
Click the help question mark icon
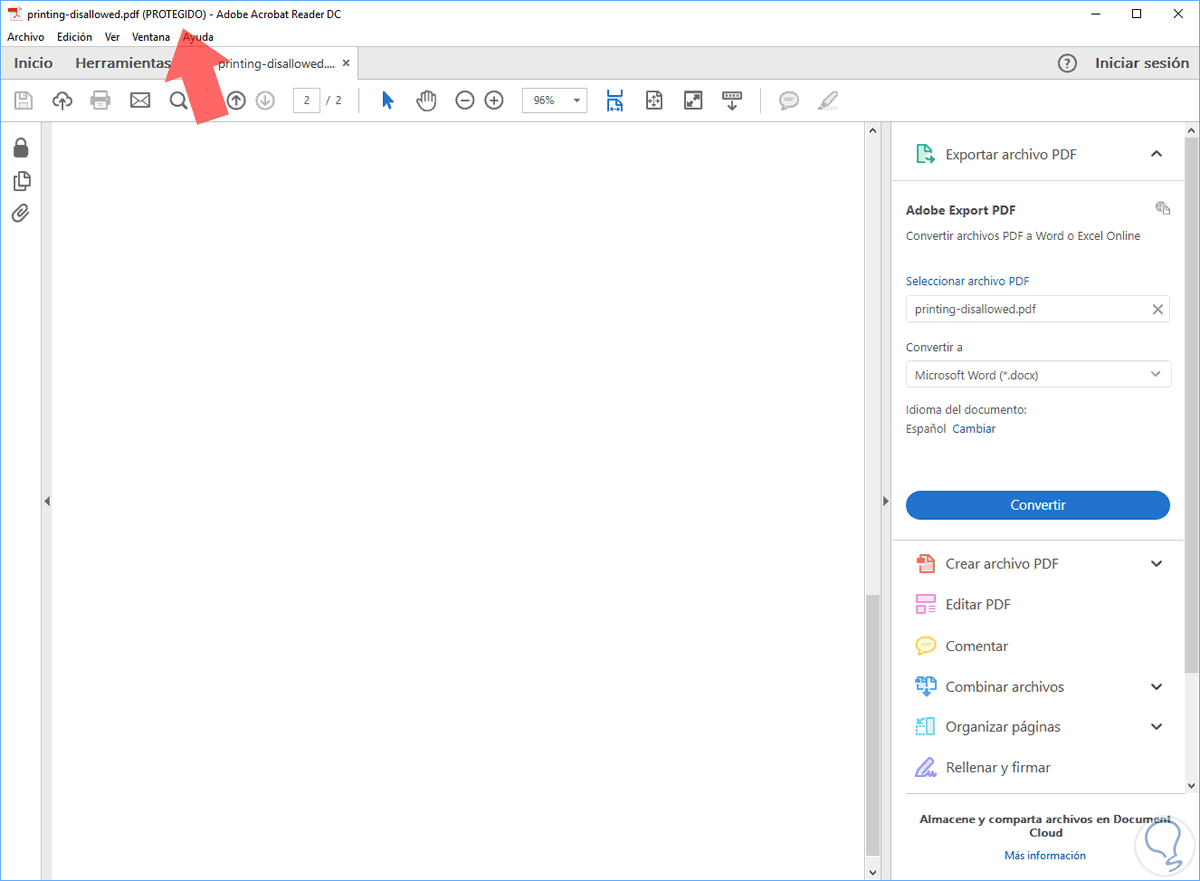[x=1067, y=63]
